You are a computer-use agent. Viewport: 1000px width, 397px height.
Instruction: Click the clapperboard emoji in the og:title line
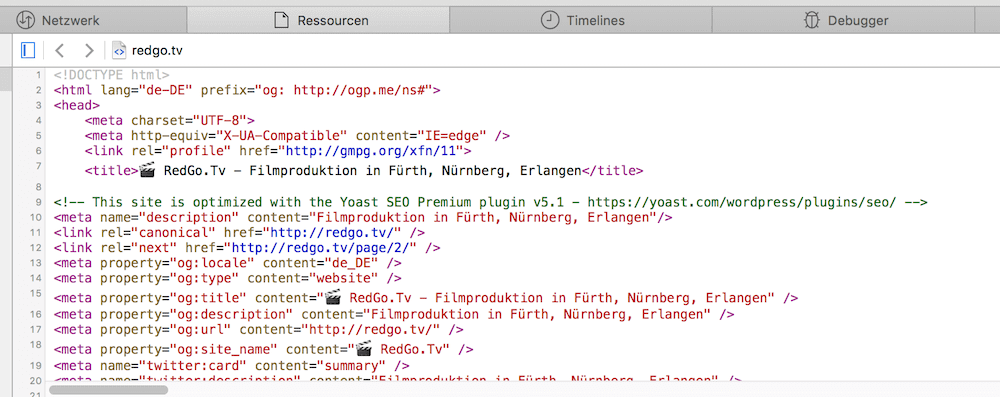(333, 297)
